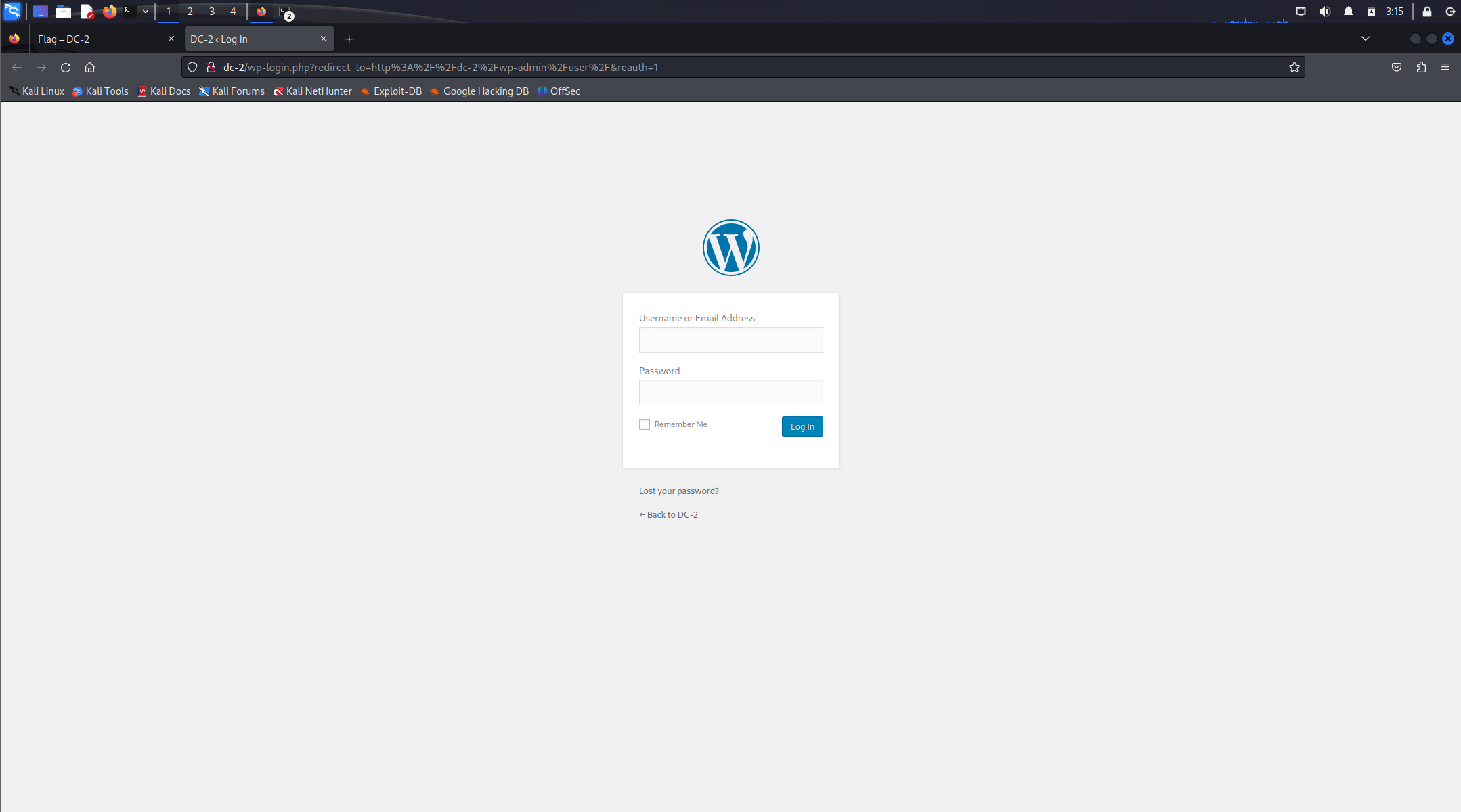Open a new browser tab
This screenshot has height=812, width=1461.
(x=349, y=39)
